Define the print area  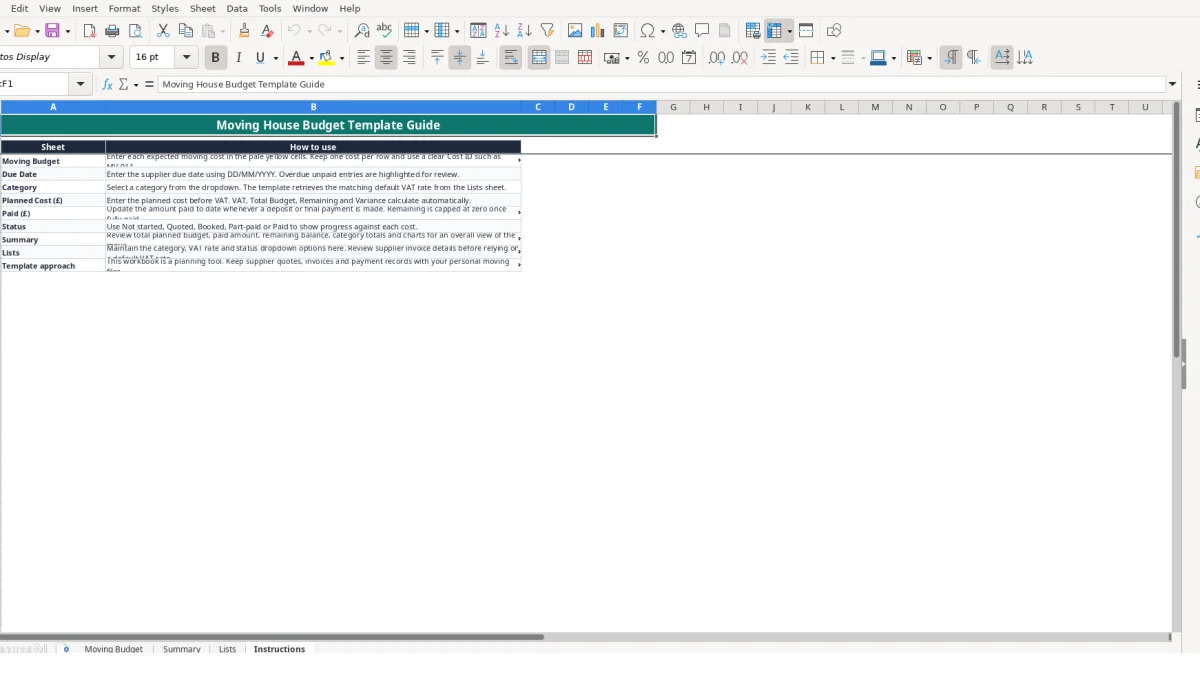(x=753, y=31)
